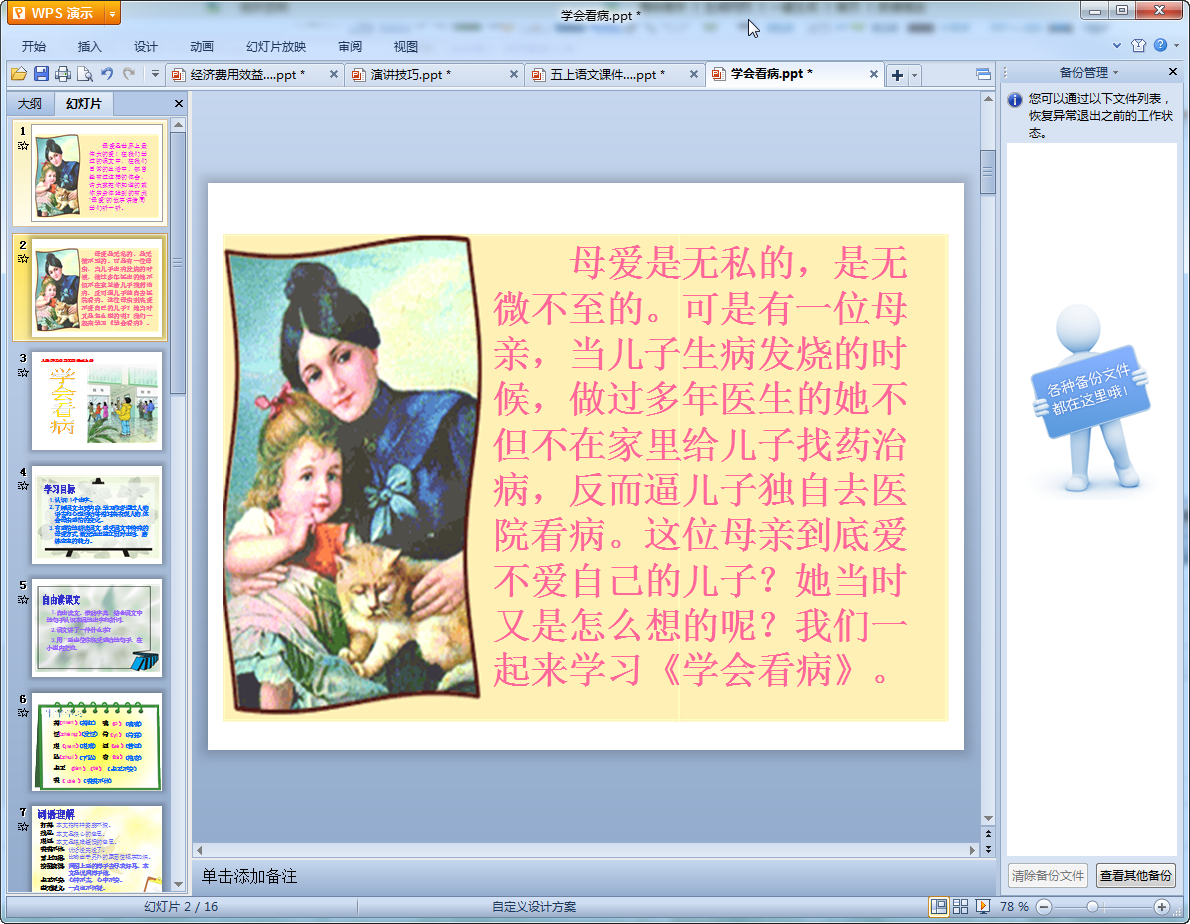
Task: Start slideshow from status bar icon
Action: (x=982, y=907)
